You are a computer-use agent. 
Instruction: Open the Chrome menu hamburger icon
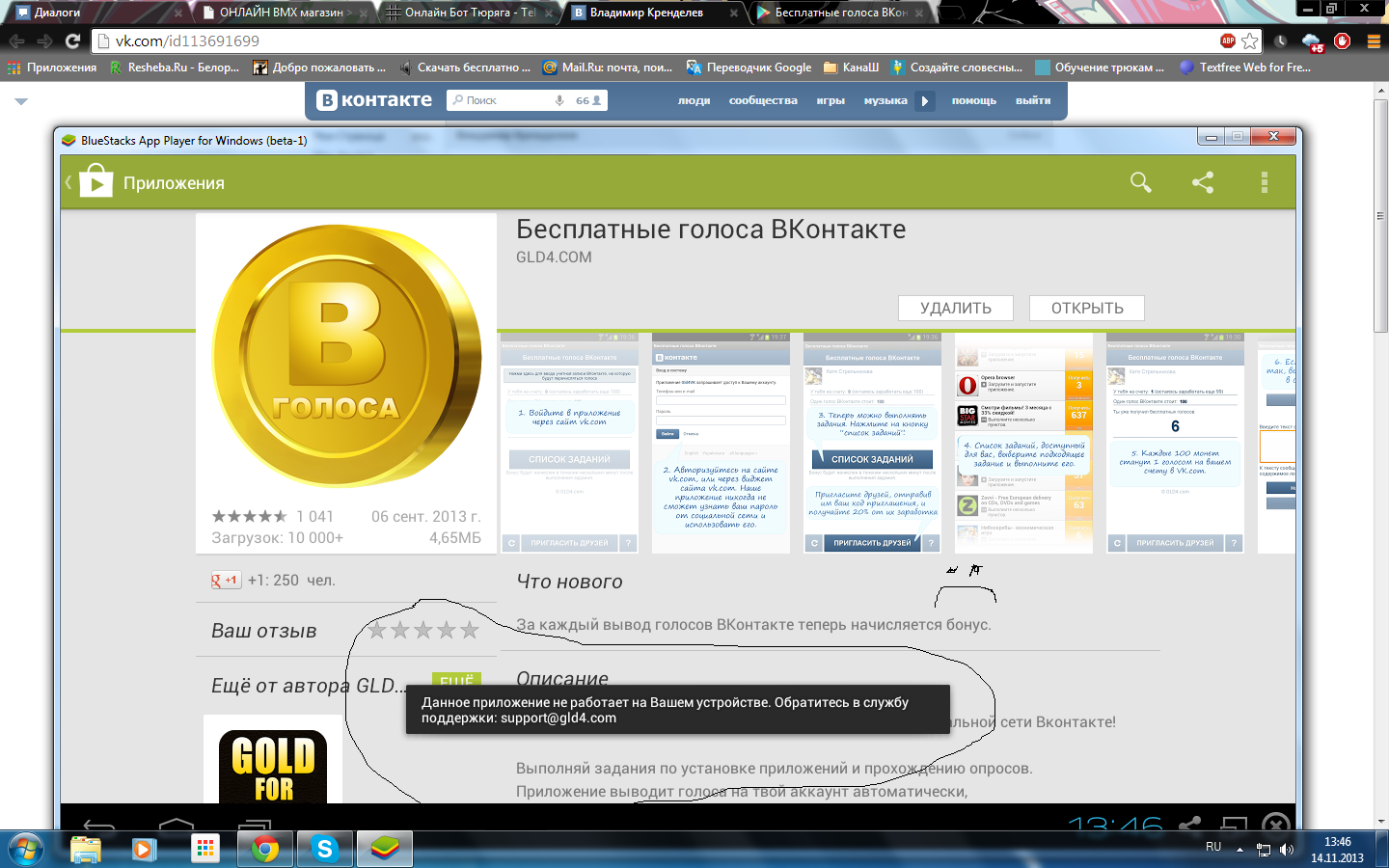[x=1375, y=41]
